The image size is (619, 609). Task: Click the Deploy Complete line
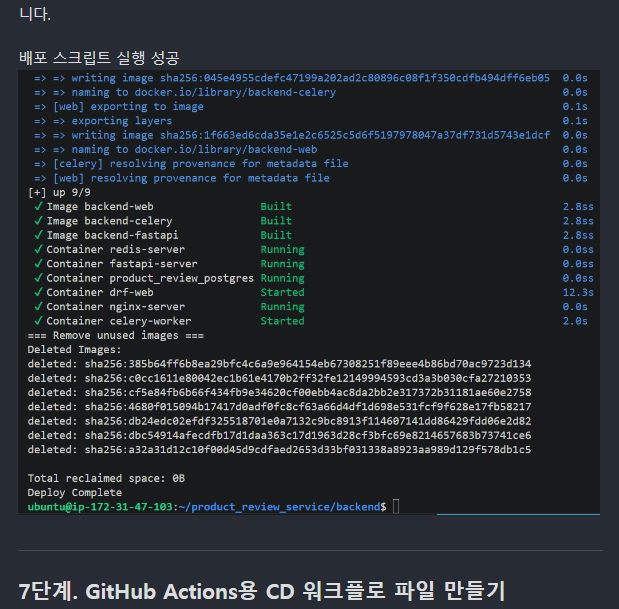coord(75,493)
